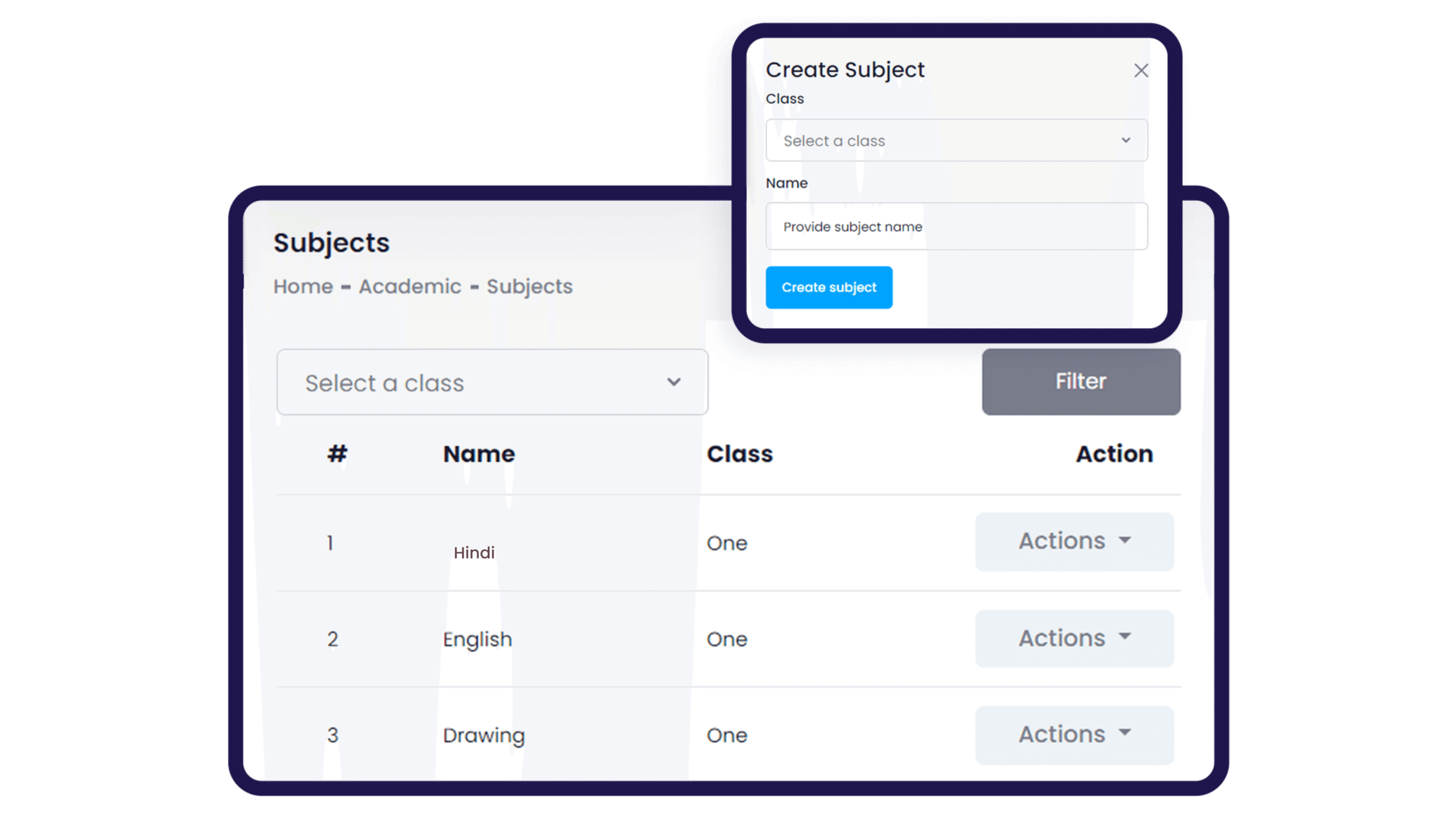The width and height of the screenshot is (1456, 819).
Task: Open Actions menu for English
Action: 1074,638
